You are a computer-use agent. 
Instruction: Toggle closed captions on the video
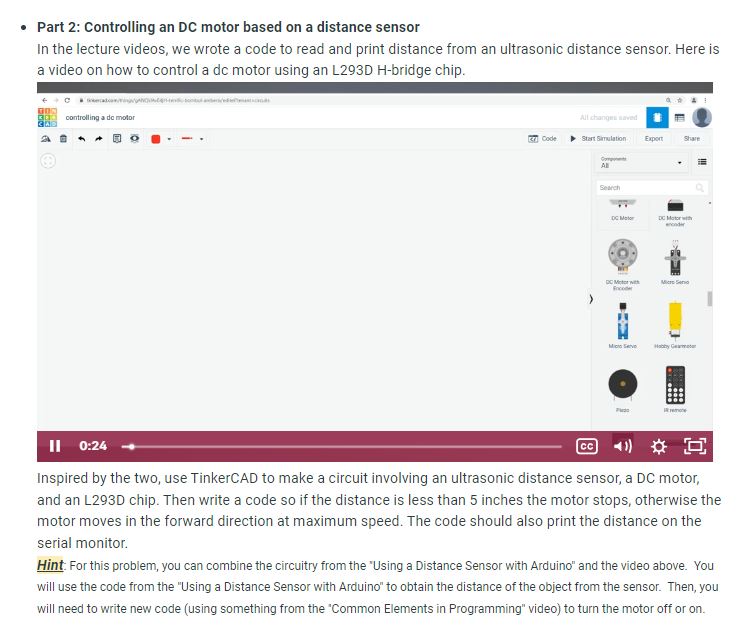[x=586, y=446]
